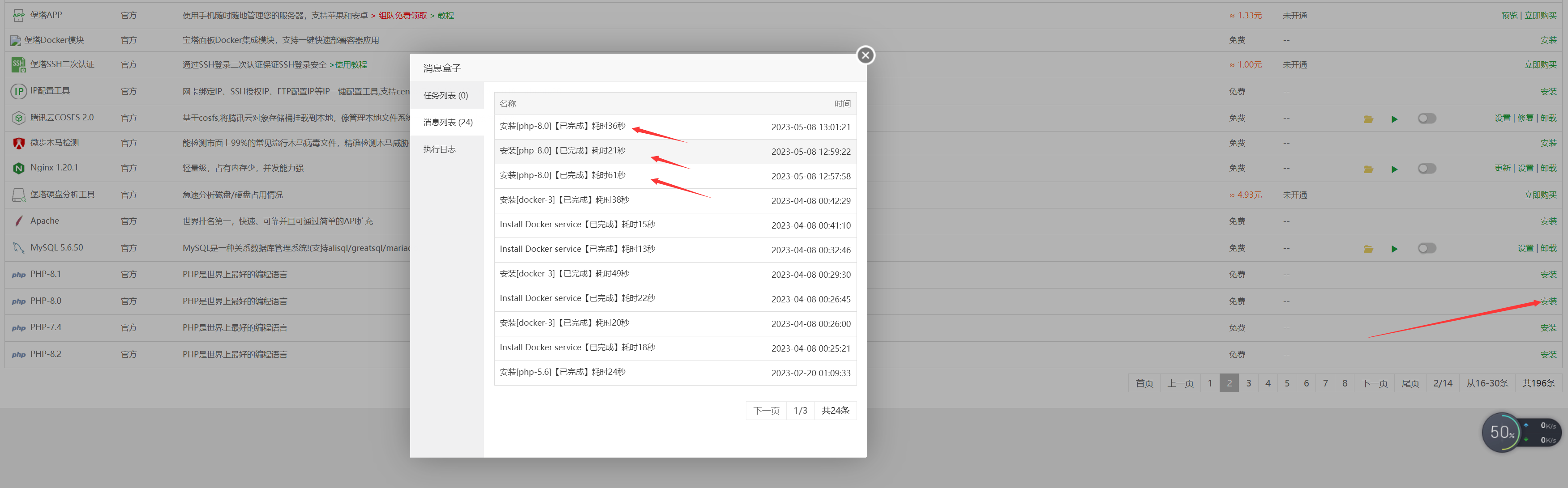Click the 堡塔SSH二次认证 icon
Screen dimensions: 1568x488
(x=19, y=64)
